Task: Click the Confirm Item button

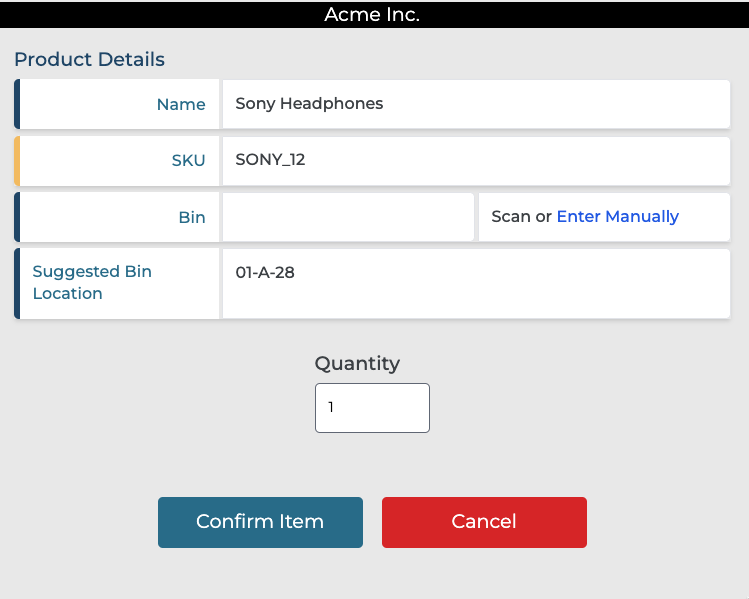Action: [260, 522]
